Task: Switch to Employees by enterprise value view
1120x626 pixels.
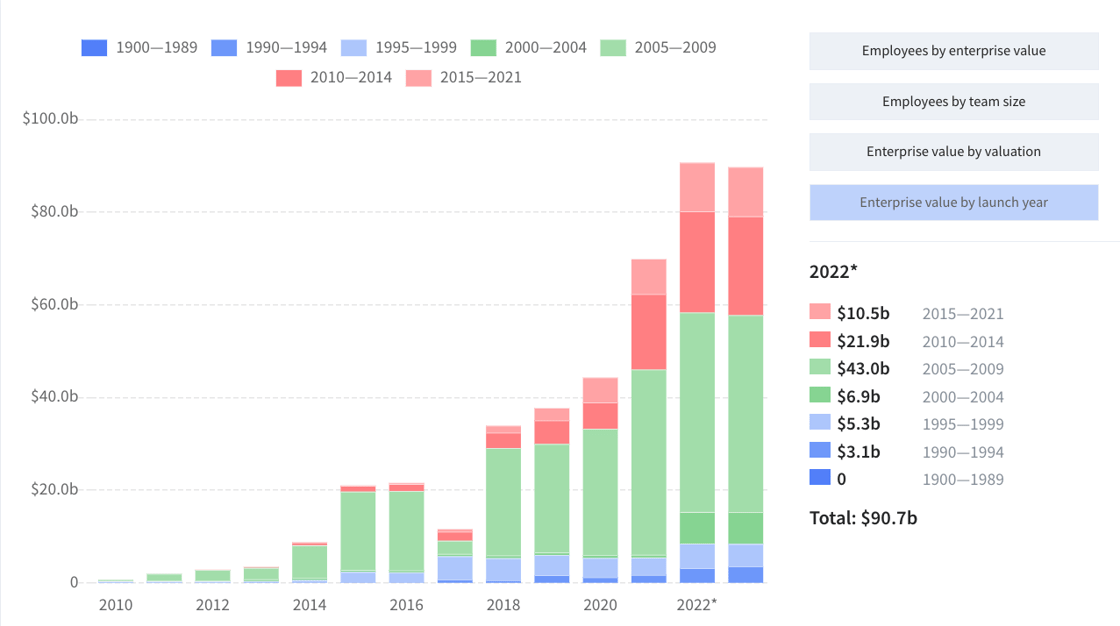Action: 954,51
